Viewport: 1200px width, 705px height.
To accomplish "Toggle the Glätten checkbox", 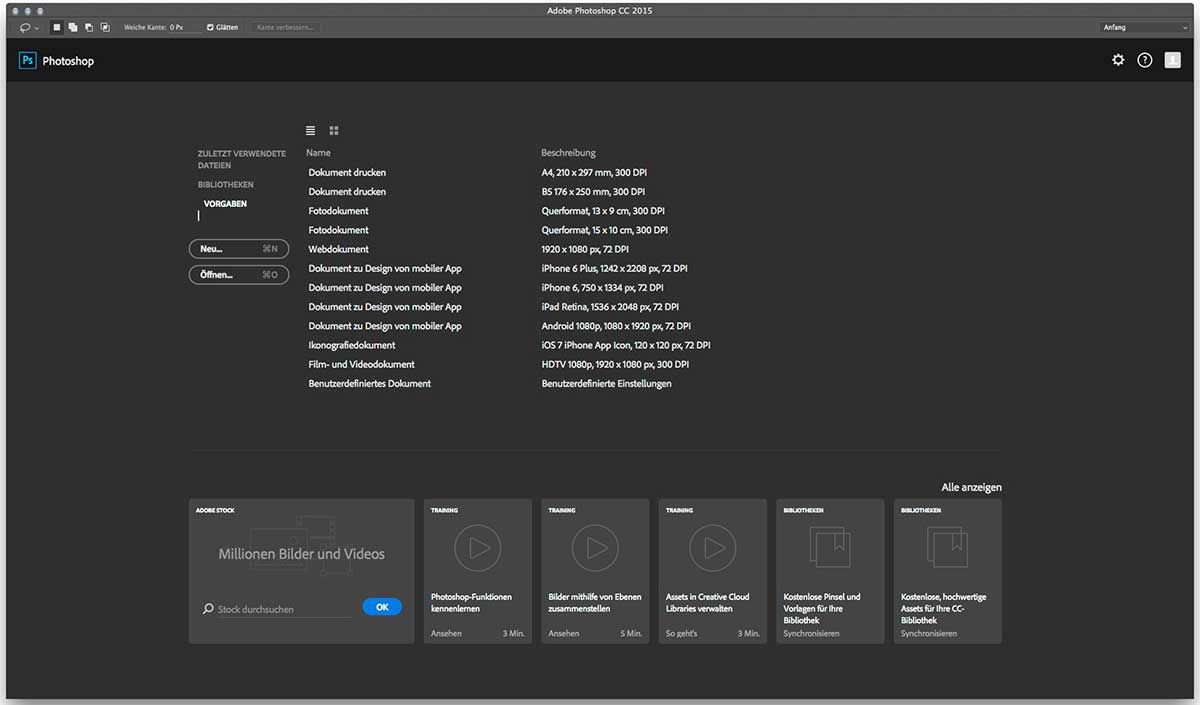I will [x=210, y=27].
